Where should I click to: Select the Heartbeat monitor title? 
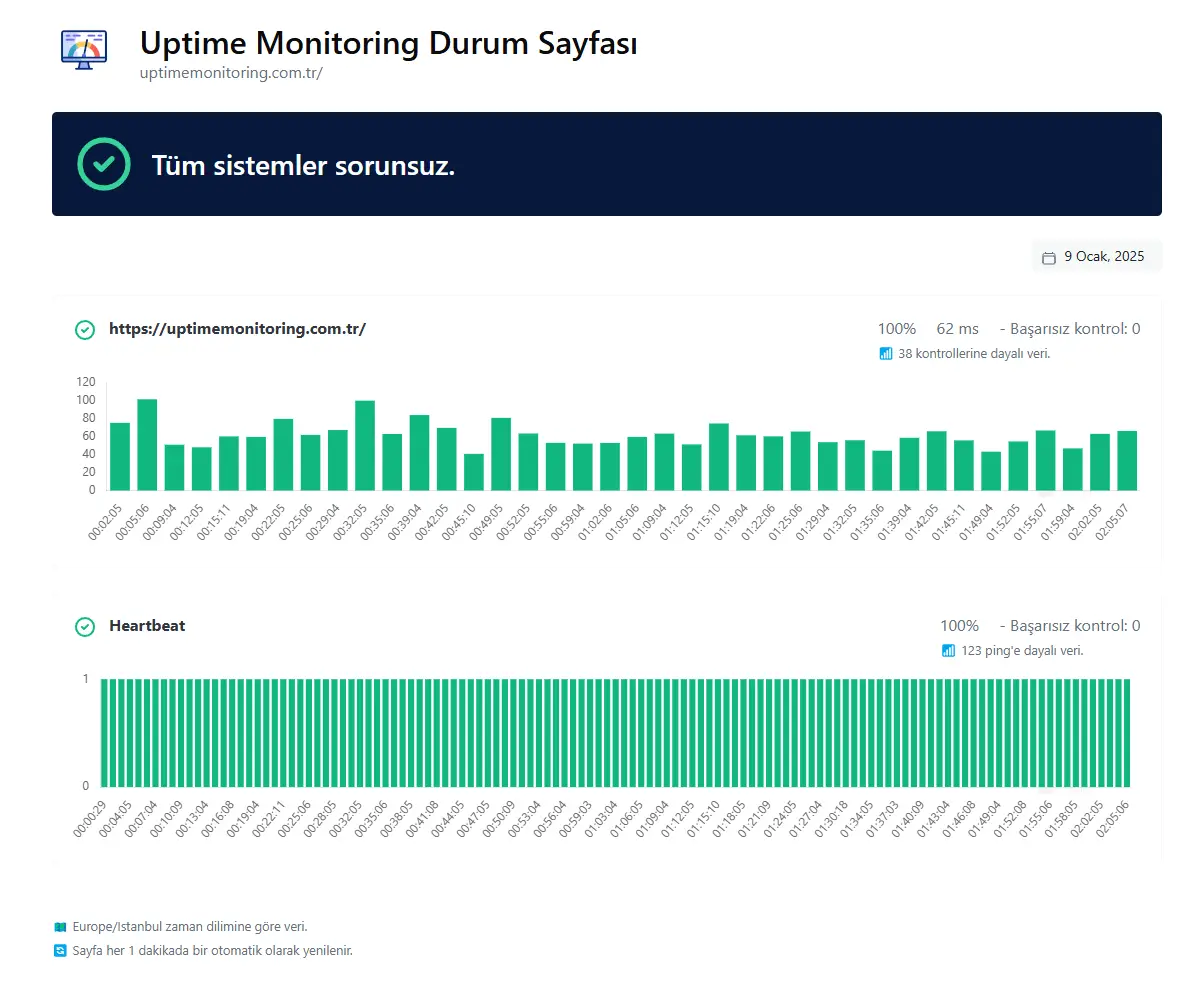(x=147, y=626)
